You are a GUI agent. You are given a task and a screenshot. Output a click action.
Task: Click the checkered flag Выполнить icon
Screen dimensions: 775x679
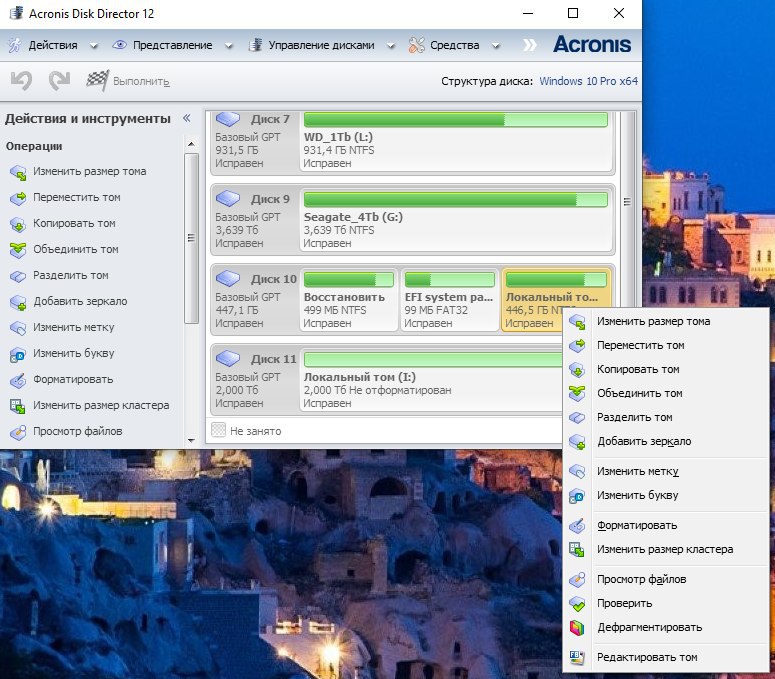97,81
